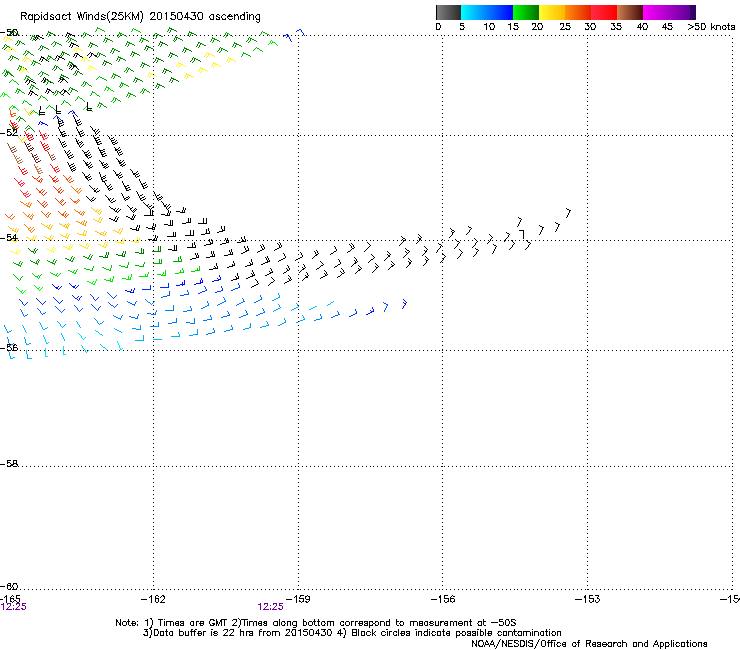Image resolution: width=740 pixels, height=650 pixels.
Task: Click the latitude label '-56'
Action: 9,347
